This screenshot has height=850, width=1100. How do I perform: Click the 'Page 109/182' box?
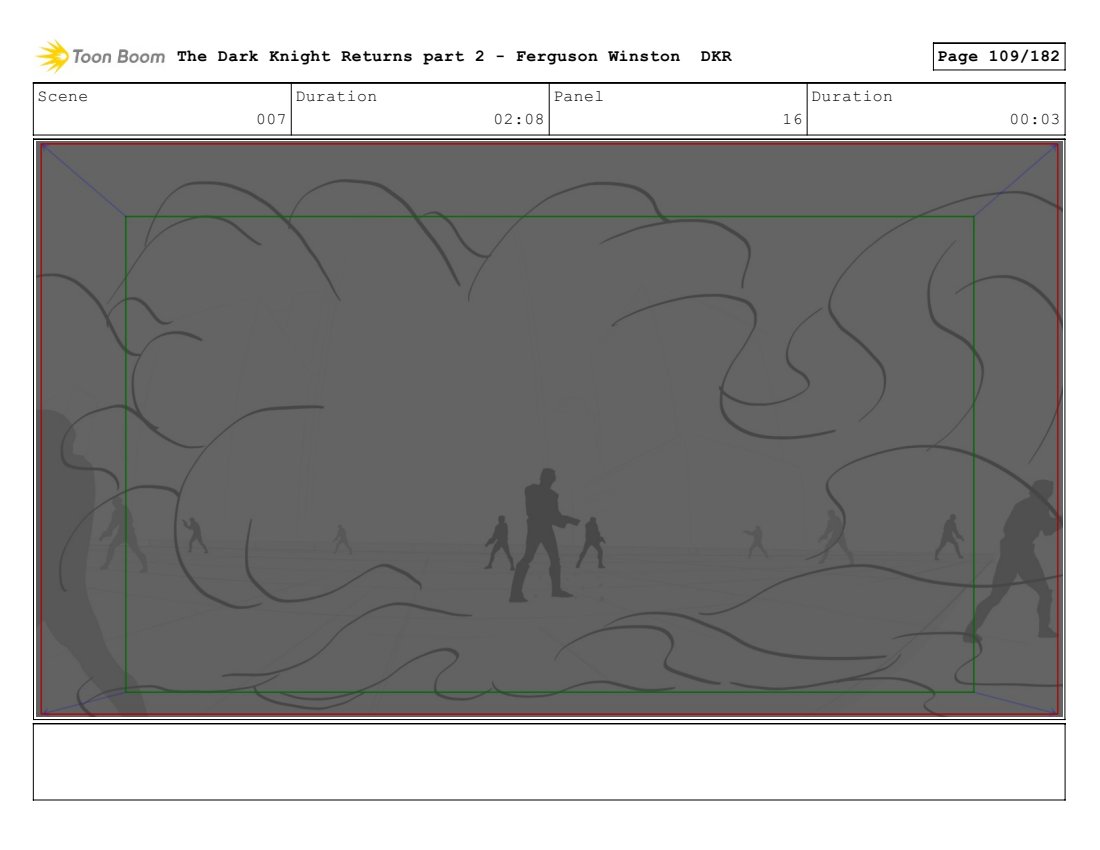pos(998,56)
